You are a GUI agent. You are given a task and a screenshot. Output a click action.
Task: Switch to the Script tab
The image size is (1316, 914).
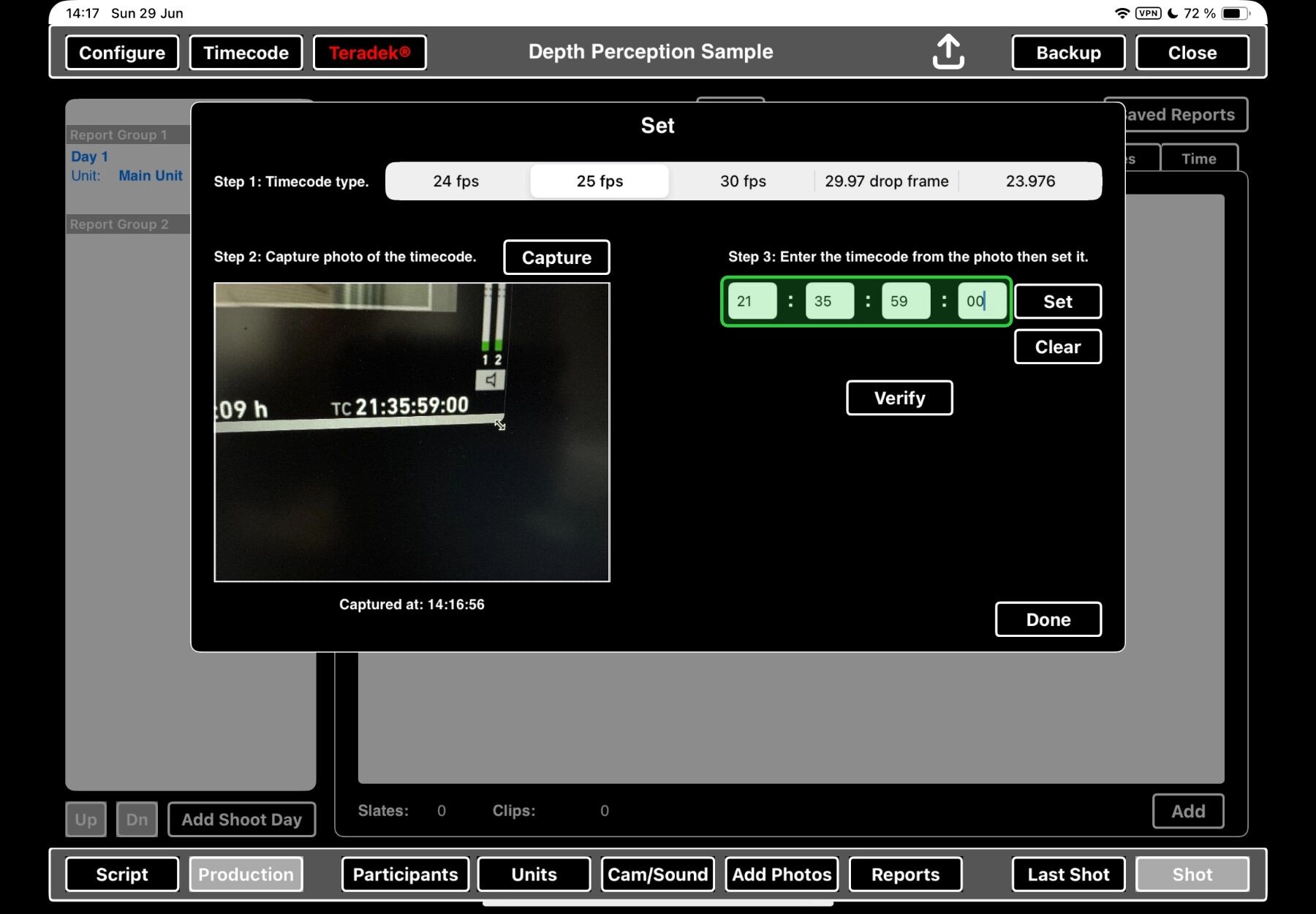point(122,875)
